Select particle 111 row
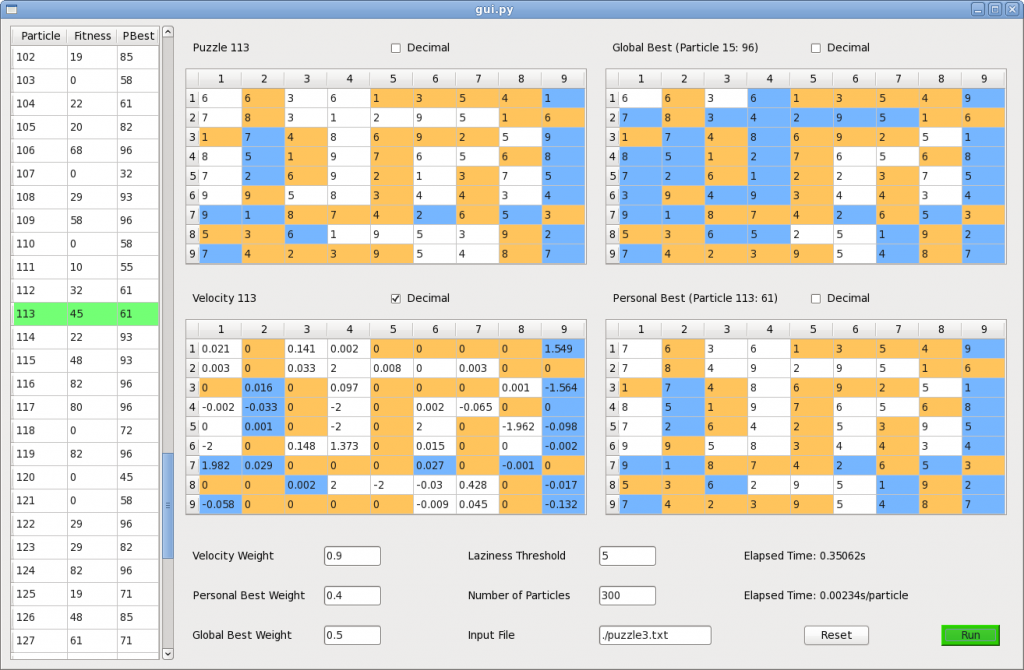Screen dimensions: 1024x670 click(x=86, y=267)
